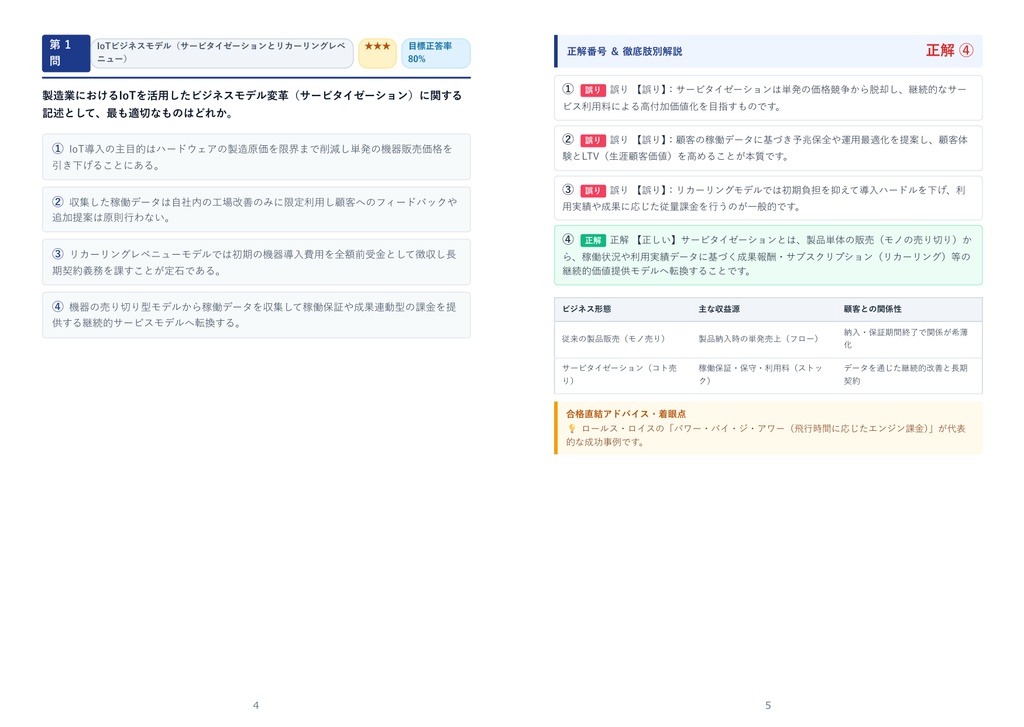Image resolution: width=1024 pixels, height=727 pixels.
Task: Click the 第1問 question number badge
Action: (x=66, y=53)
